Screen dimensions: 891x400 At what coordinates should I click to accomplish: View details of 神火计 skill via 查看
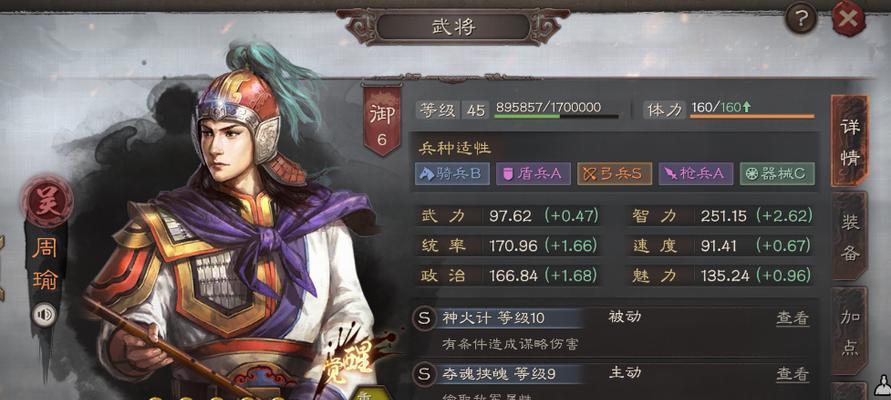coord(793,319)
